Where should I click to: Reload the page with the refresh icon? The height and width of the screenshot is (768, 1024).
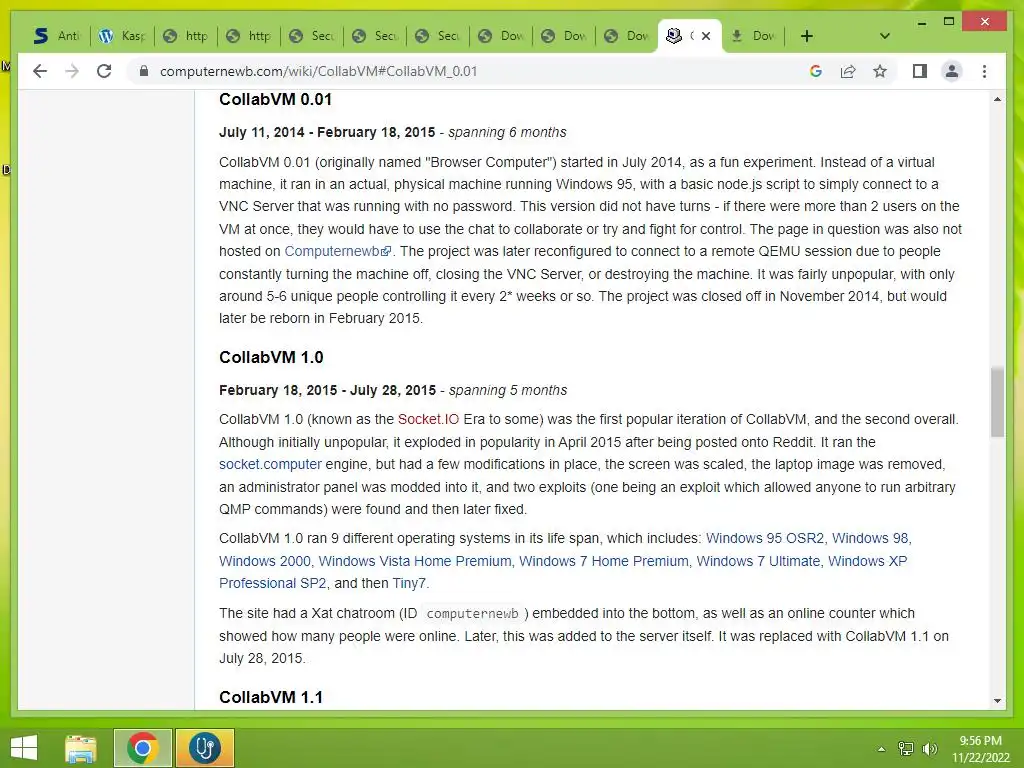[x=104, y=71]
